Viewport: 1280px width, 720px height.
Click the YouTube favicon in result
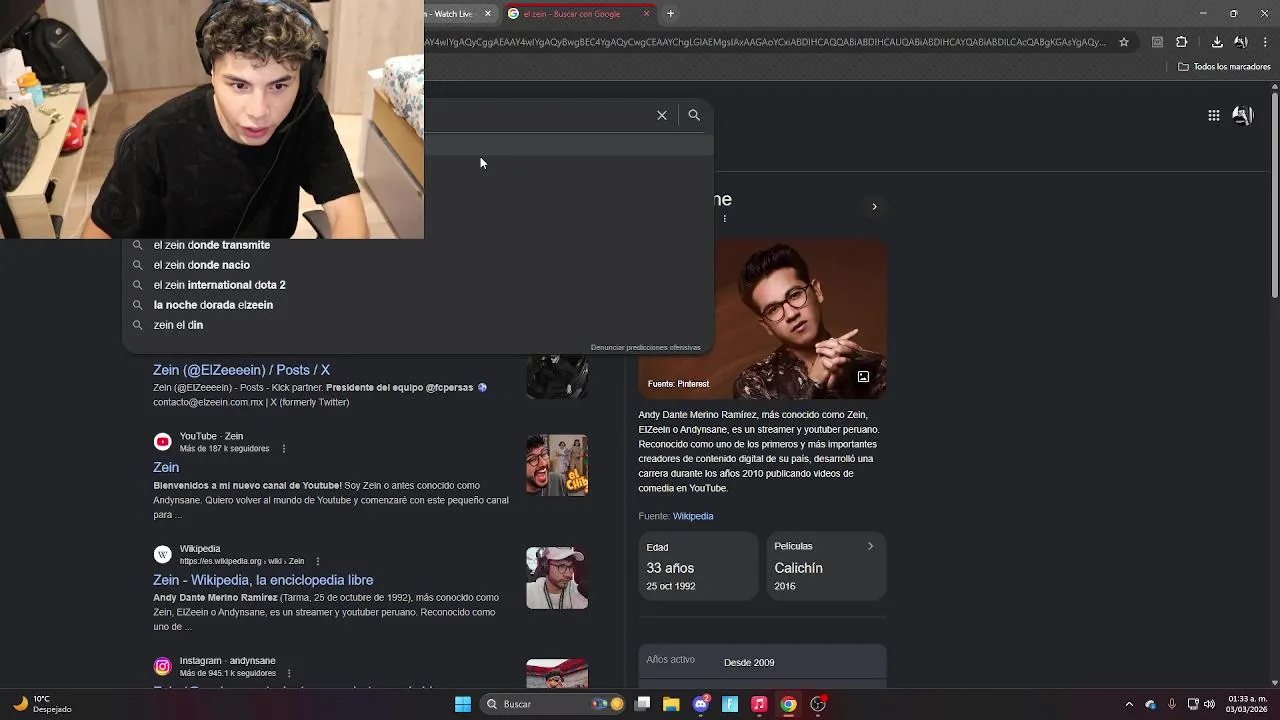tap(162, 442)
